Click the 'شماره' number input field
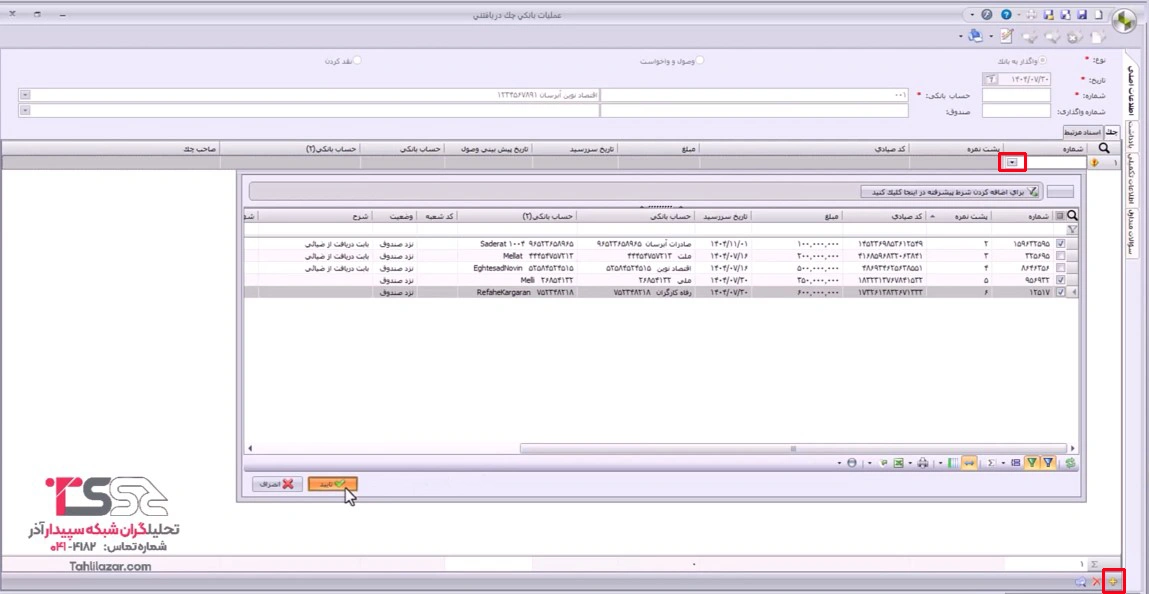 [x=1016, y=94]
